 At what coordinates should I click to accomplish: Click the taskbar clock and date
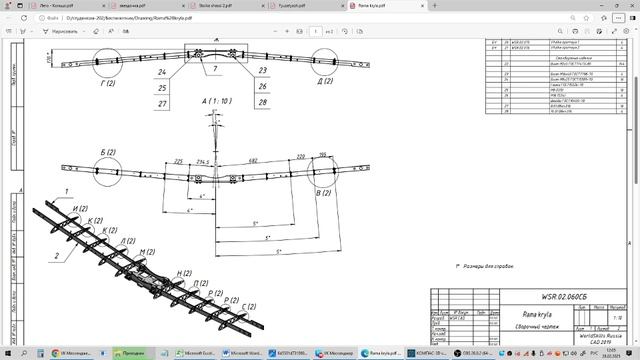611,353
